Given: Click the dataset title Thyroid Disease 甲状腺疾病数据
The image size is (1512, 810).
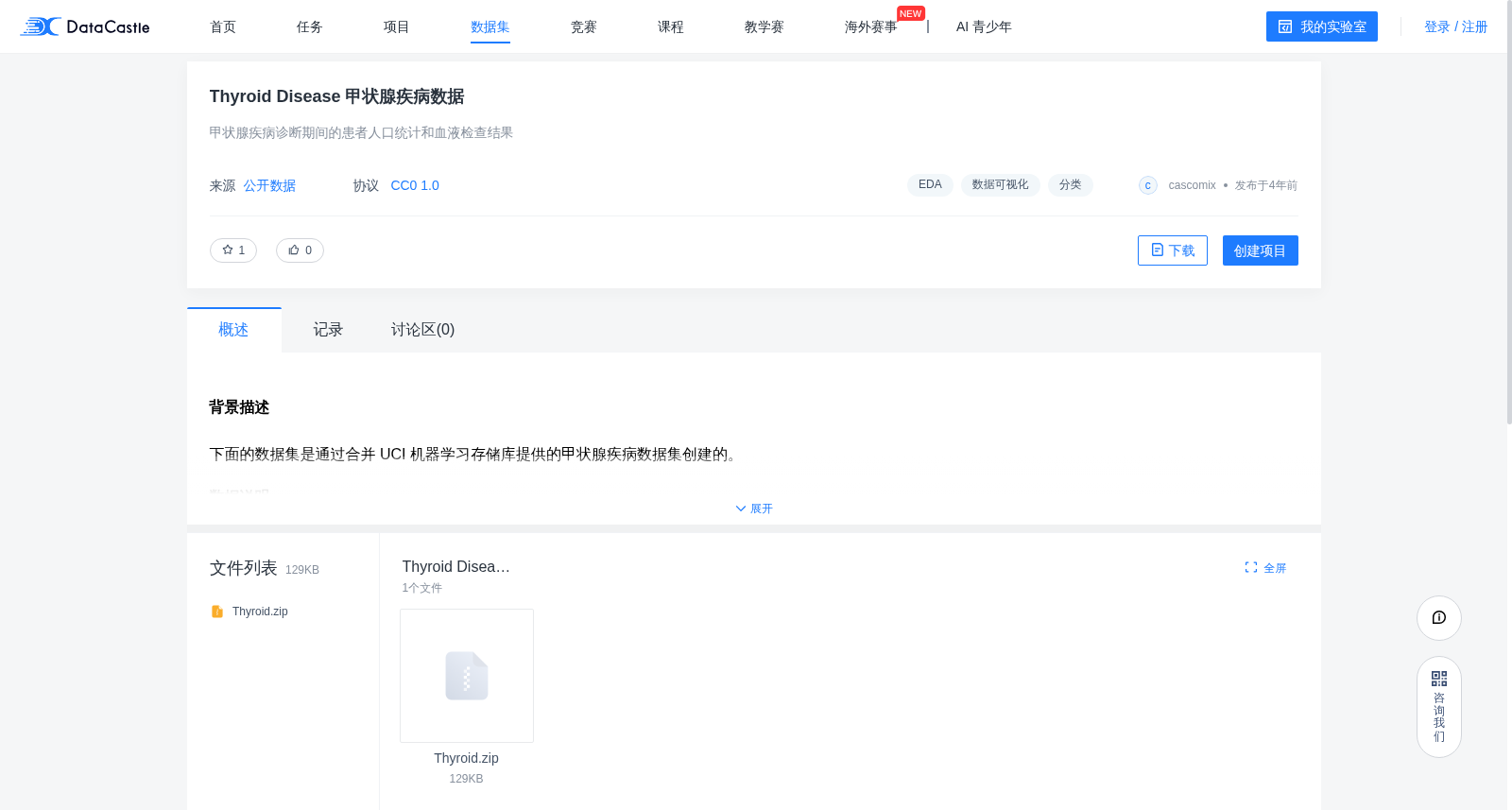Looking at the screenshot, I should [337, 96].
